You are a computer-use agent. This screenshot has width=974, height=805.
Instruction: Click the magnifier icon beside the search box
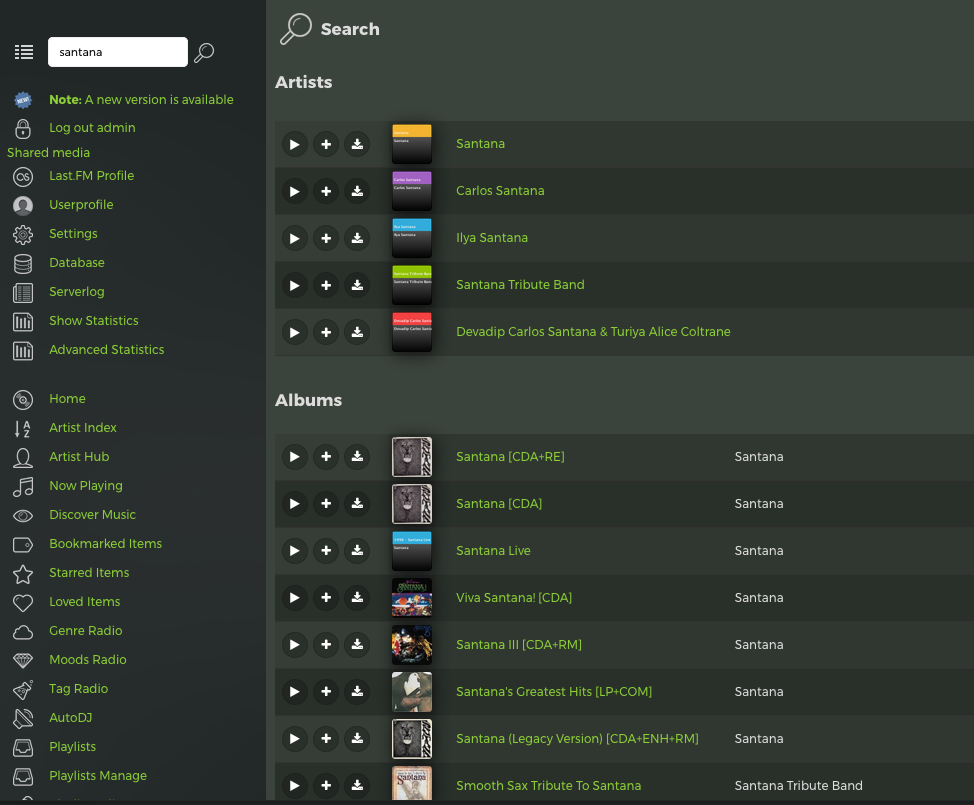click(204, 52)
